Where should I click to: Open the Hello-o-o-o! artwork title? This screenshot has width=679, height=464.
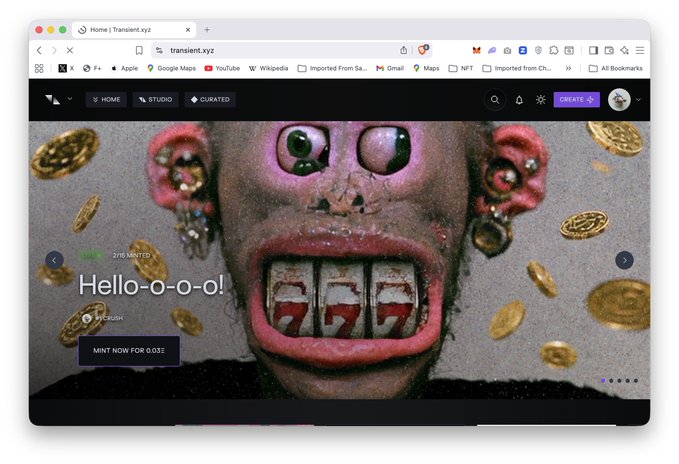[x=151, y=286]
